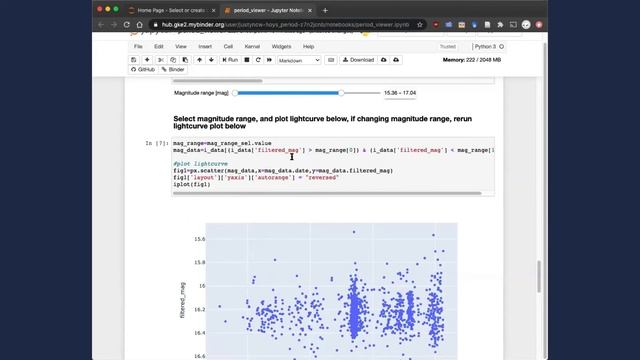Go back in browser history

pos(101,25)
